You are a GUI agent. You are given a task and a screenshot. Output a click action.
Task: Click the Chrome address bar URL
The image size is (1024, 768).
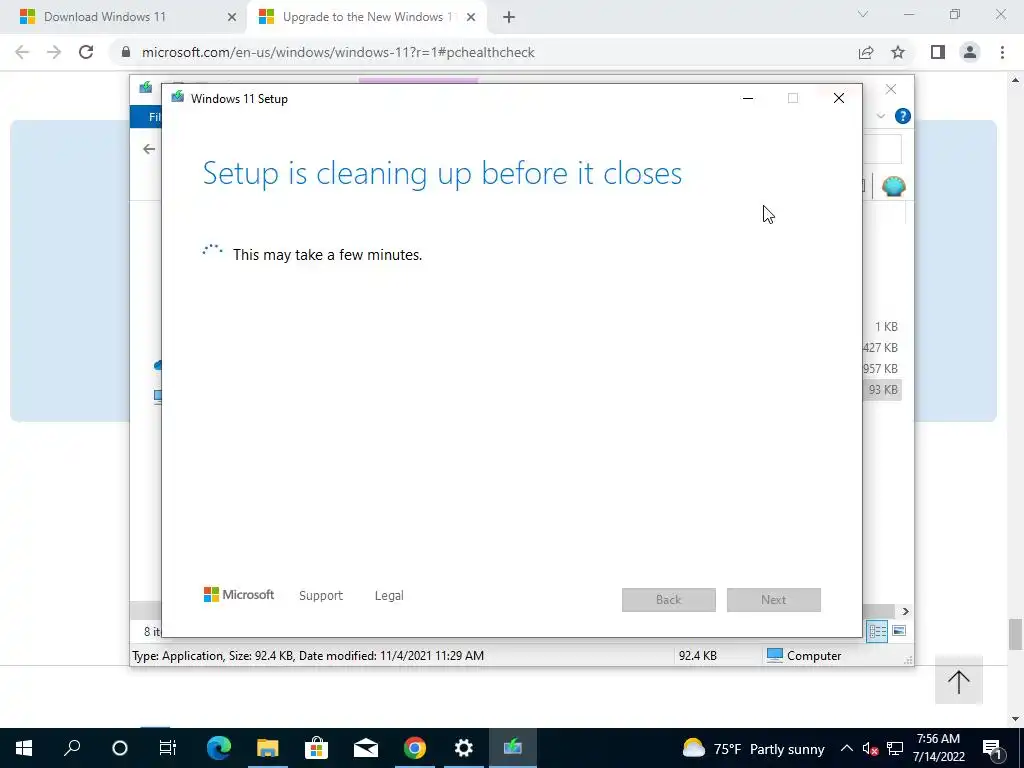coord(338,52)
